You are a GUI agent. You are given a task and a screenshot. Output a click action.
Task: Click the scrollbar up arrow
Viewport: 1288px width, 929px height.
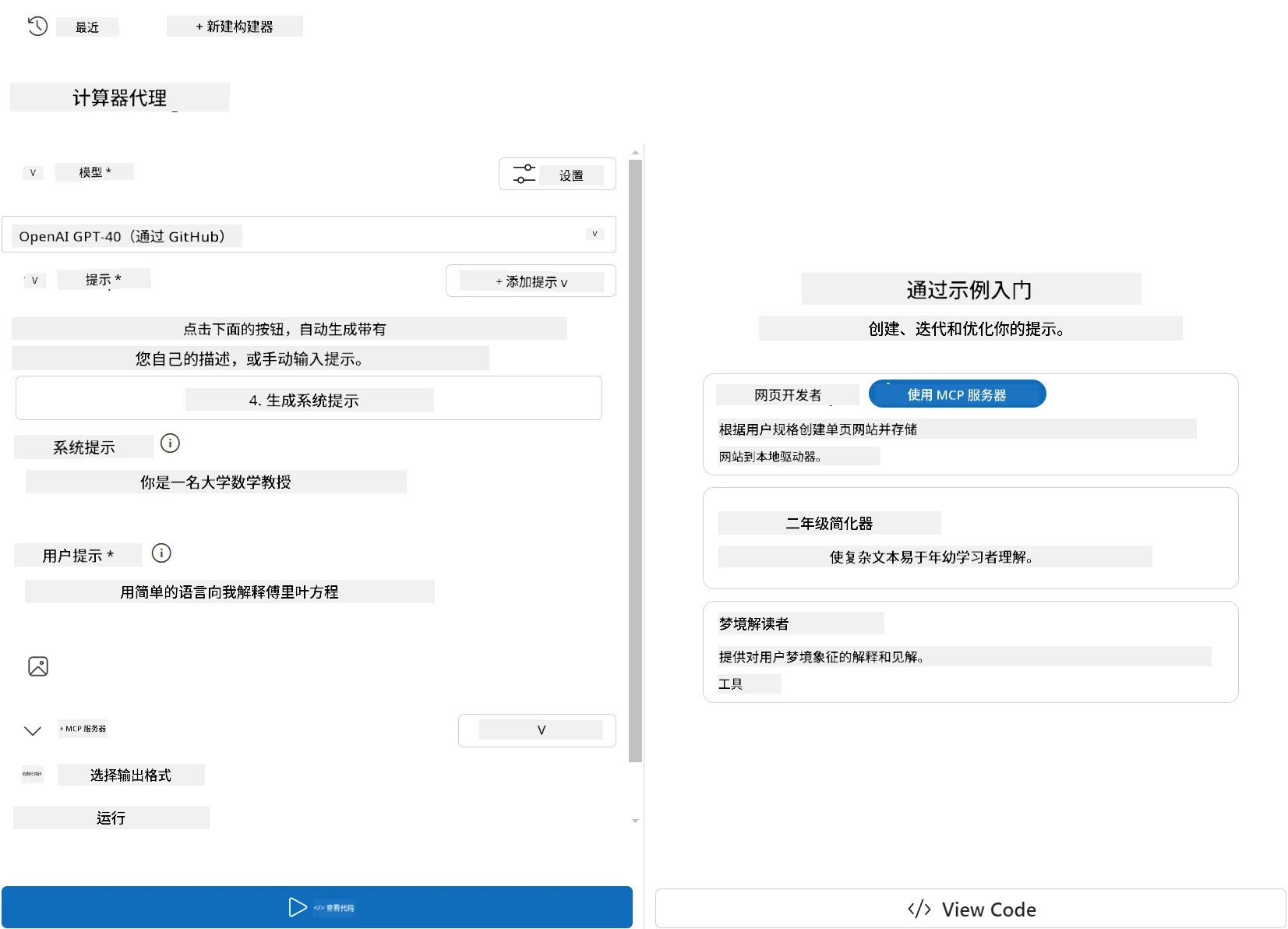[635, 153]
